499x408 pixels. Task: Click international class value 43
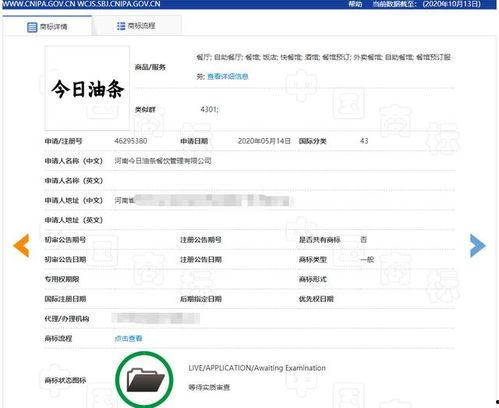364,141
